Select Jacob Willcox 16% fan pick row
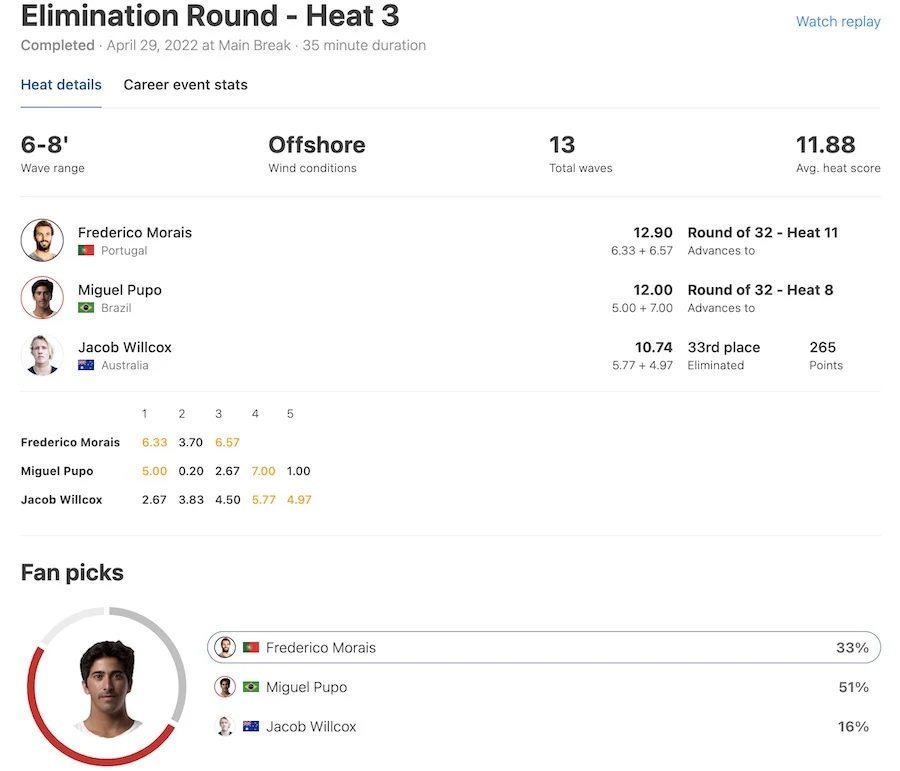The image size is (900, 771). [x=544, y=726]
